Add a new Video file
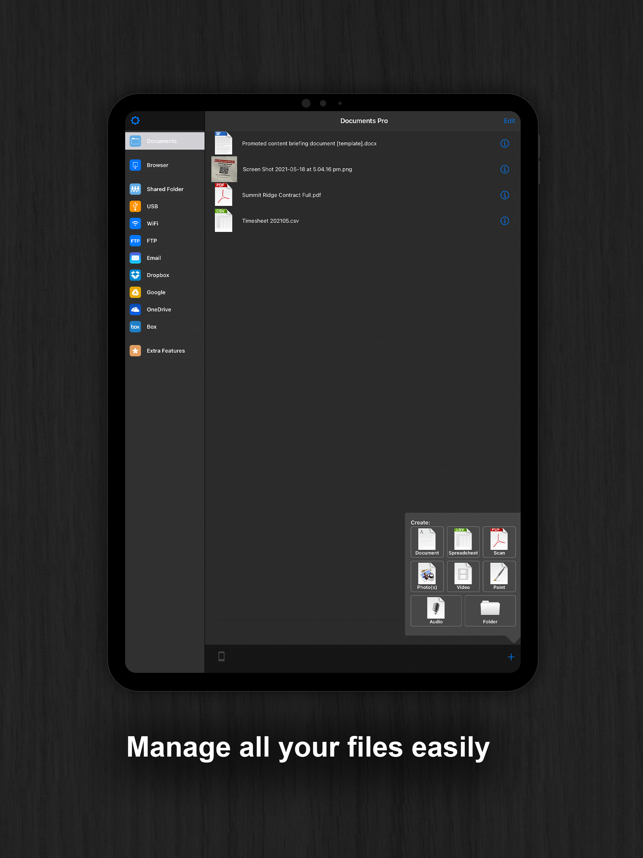This screenshot has width=643, height=858. coord(463,576)
